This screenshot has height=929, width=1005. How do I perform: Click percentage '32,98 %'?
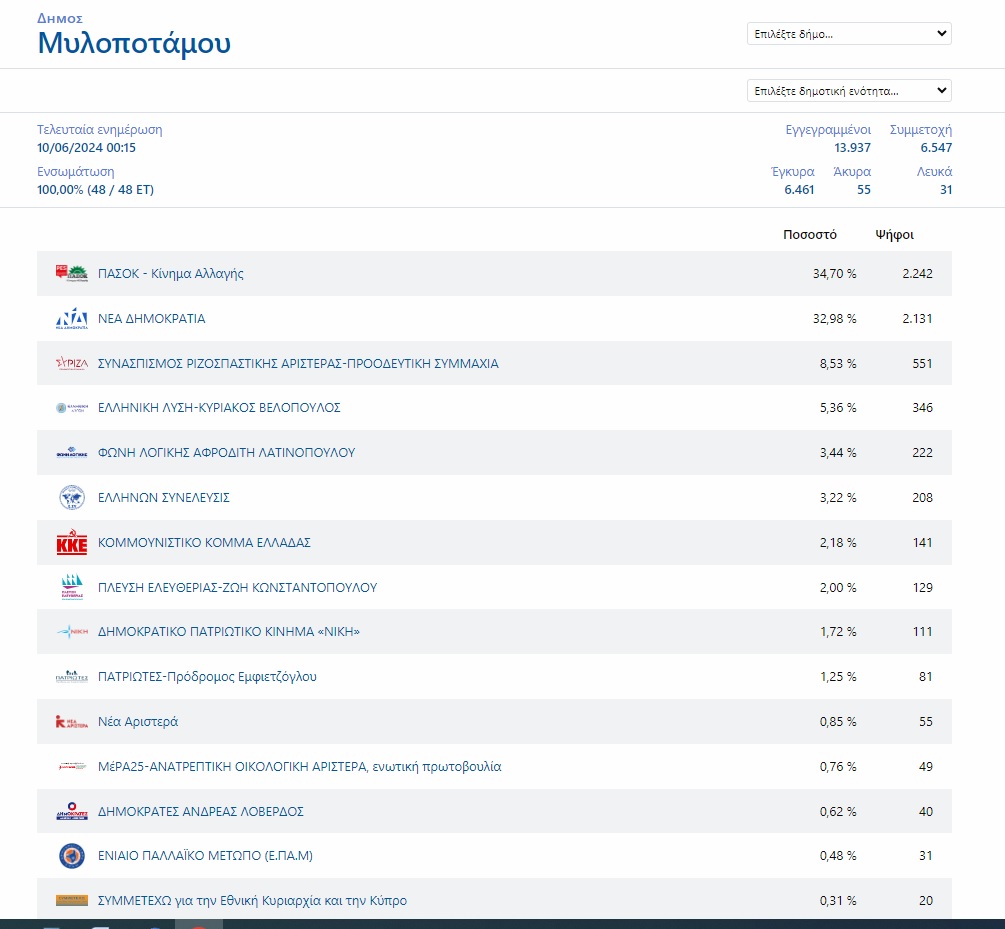(835, 318)
